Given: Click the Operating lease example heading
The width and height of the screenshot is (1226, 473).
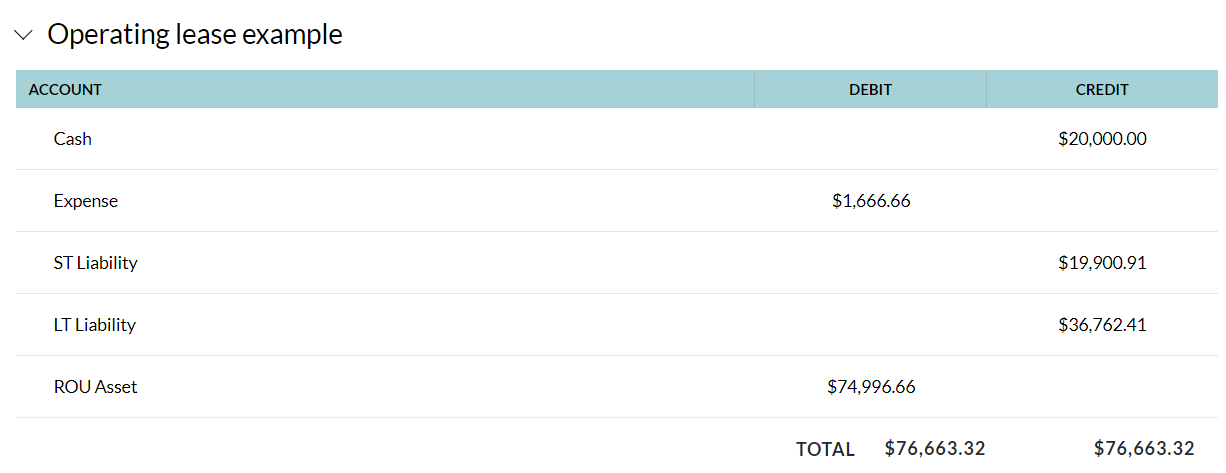Looking at the screenshot, I should click(x=194, y=35).
